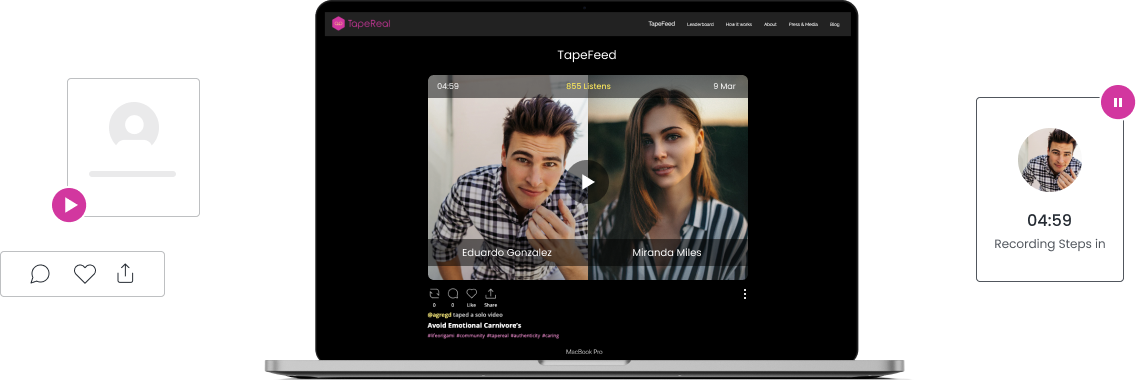Click the round avatar in recording card
The width and height of the screenshot is (1138, 380).
coord(1049,160)
